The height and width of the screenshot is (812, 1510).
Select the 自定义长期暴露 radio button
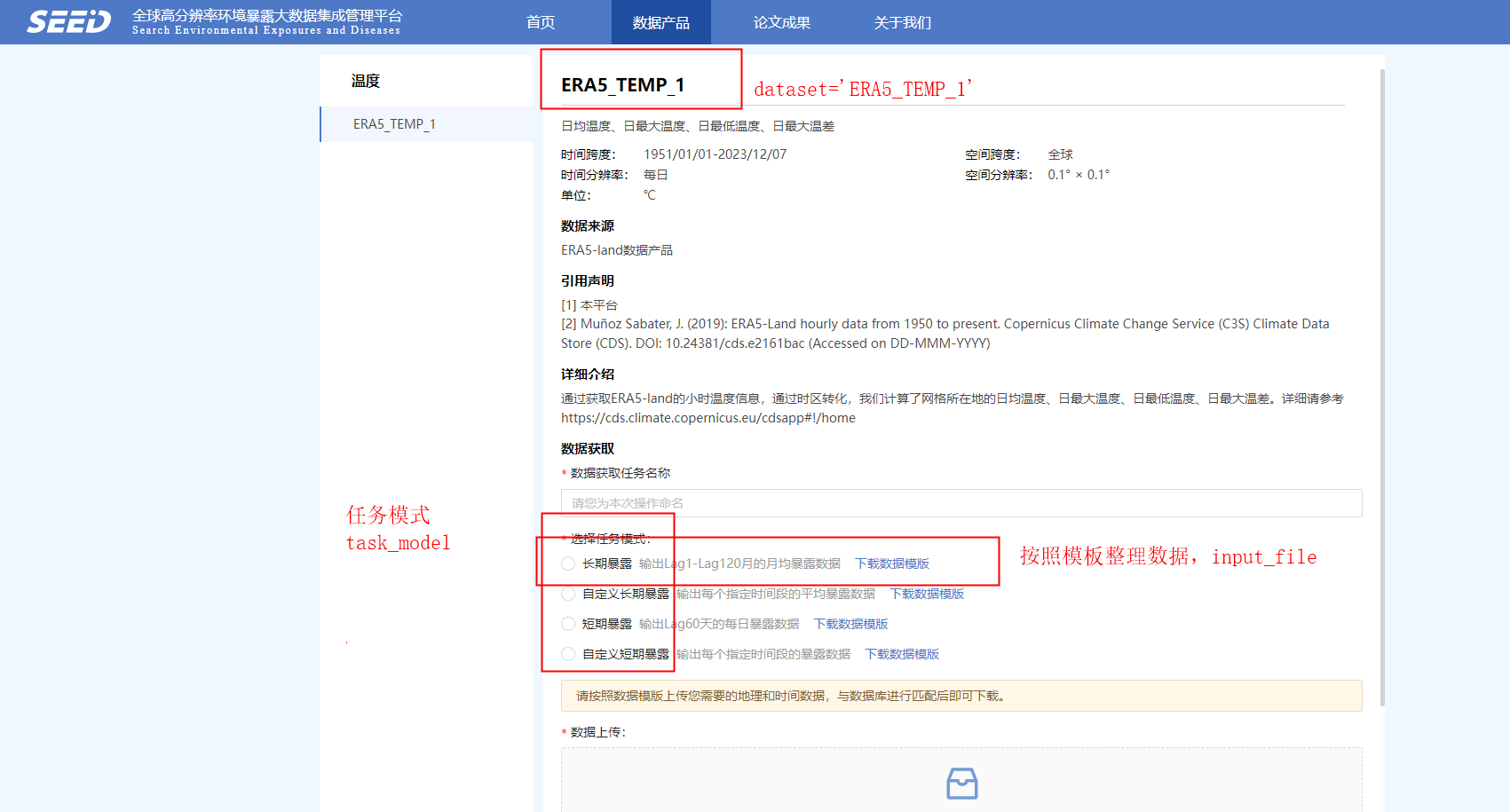point(568,594)
